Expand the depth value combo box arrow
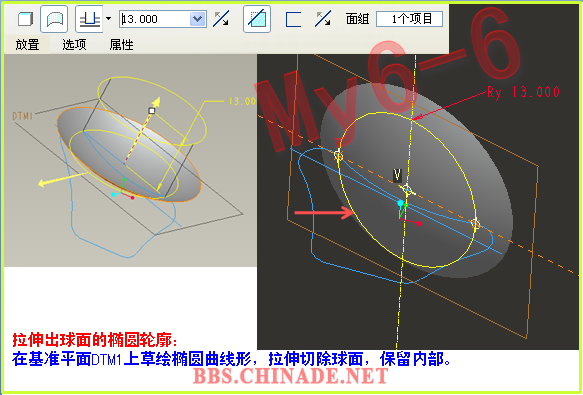 [x=198, y=19]
